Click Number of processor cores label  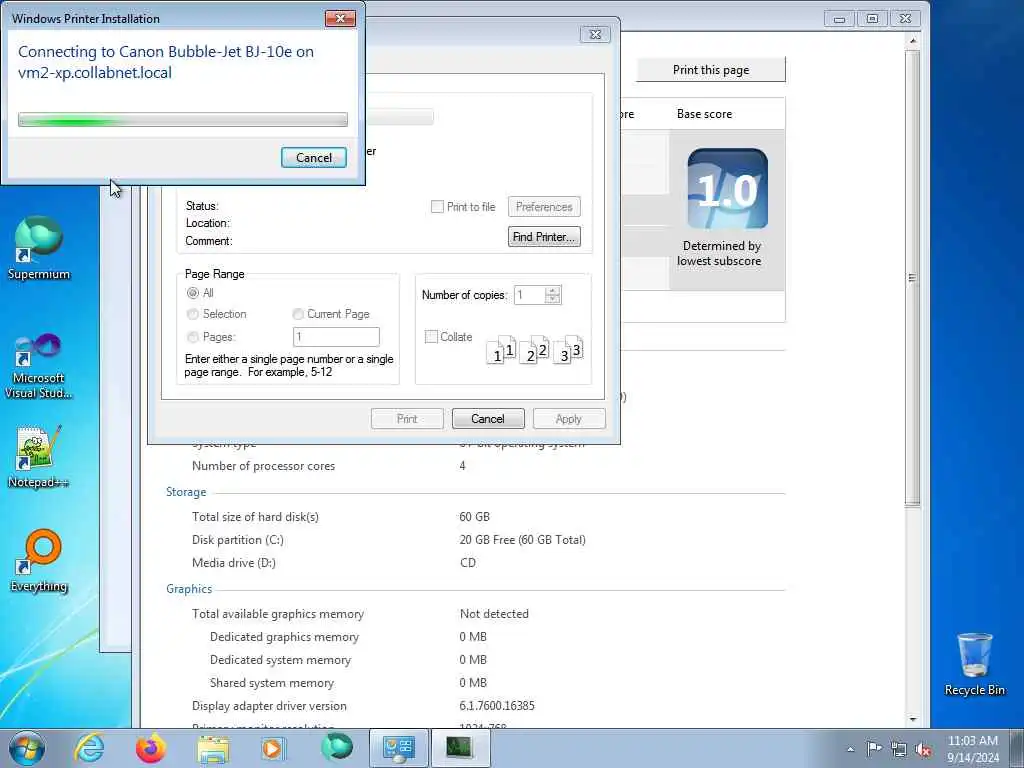pos(263,466)
